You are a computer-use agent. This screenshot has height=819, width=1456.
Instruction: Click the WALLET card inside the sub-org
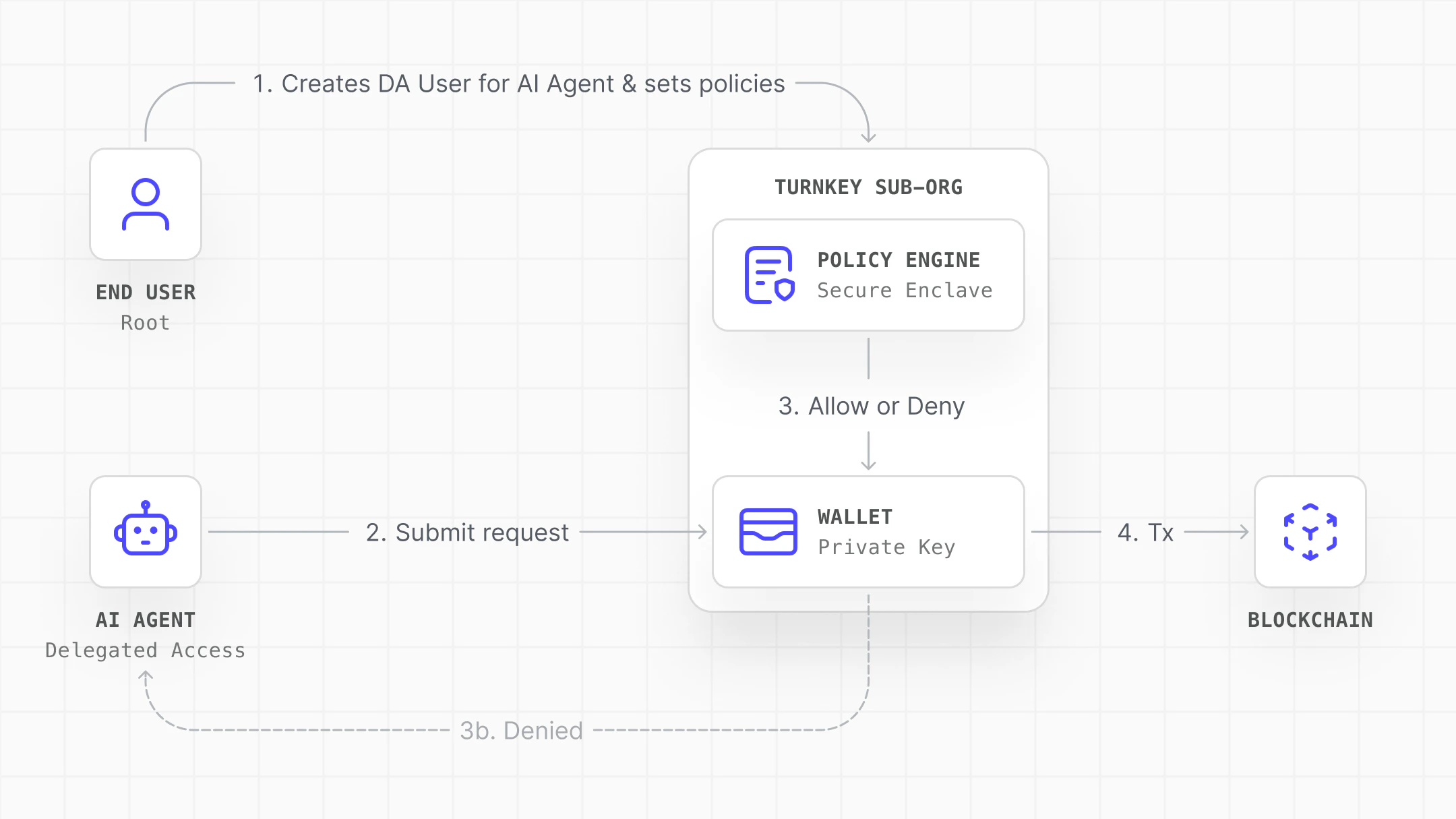point(868,532)
